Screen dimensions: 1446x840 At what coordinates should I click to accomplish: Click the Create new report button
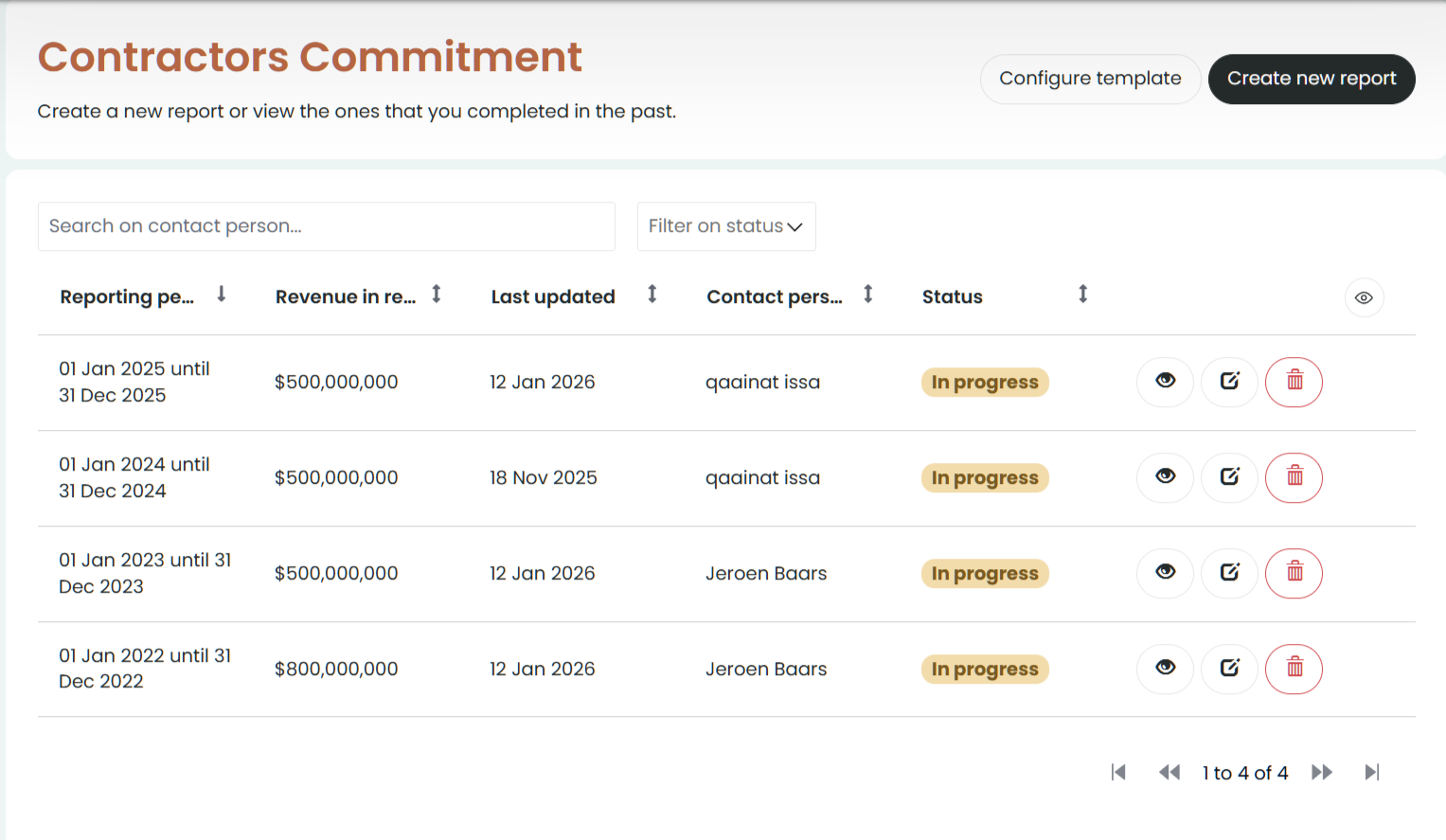point(1312,79)
